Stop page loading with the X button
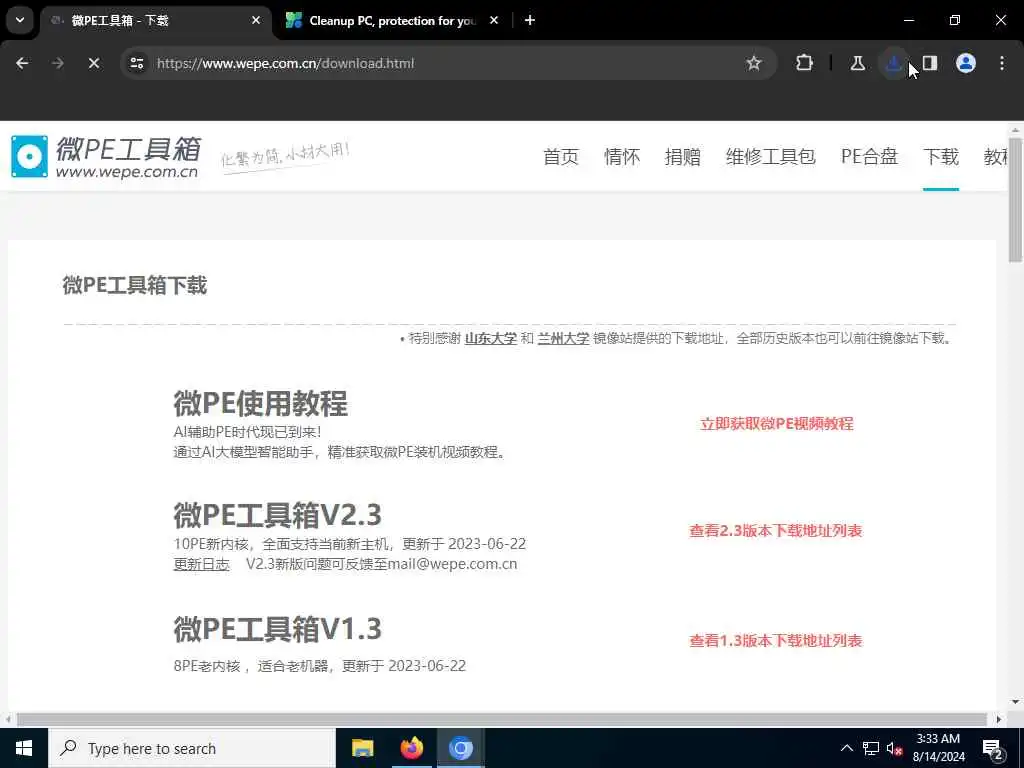The width and height of the screenshot is (1024, 768). [x=93, y=63]
